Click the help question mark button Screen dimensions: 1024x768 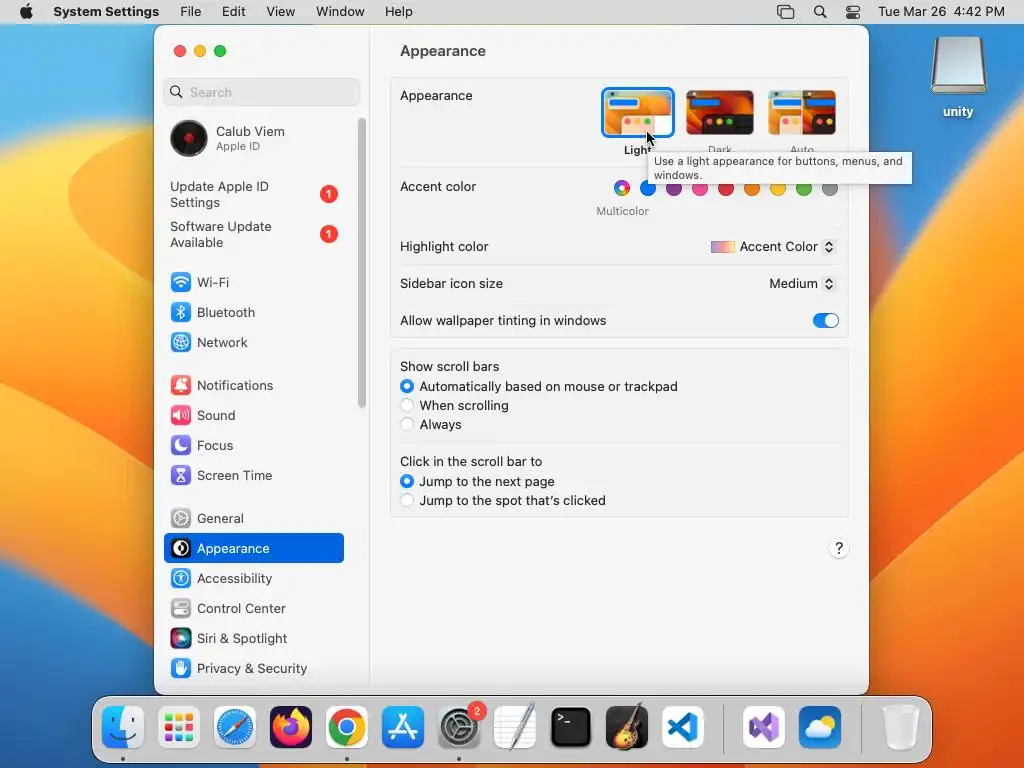pos(839,548)
